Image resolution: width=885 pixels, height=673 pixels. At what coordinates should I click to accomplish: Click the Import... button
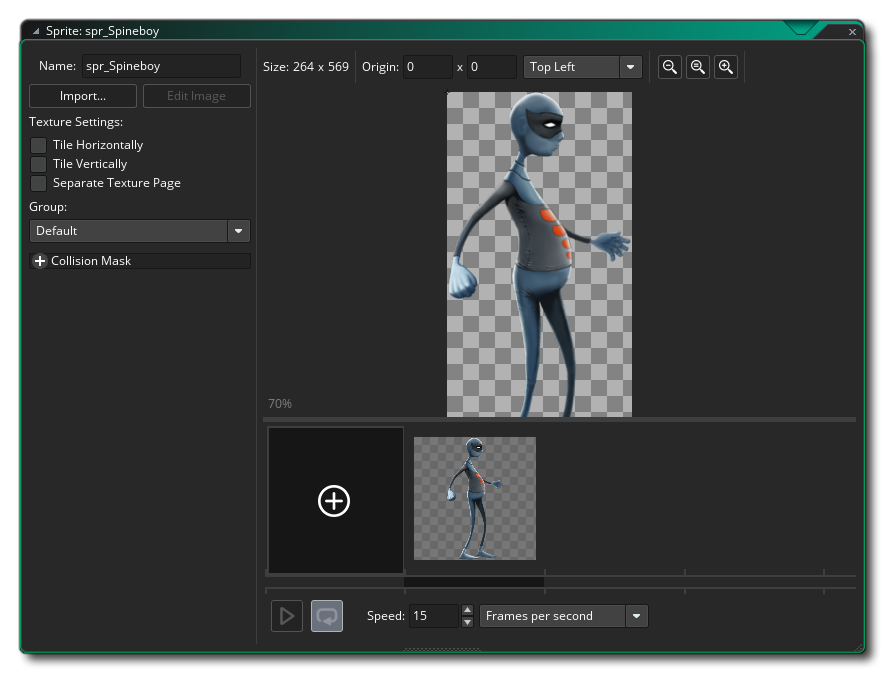[x=83, y=96]
